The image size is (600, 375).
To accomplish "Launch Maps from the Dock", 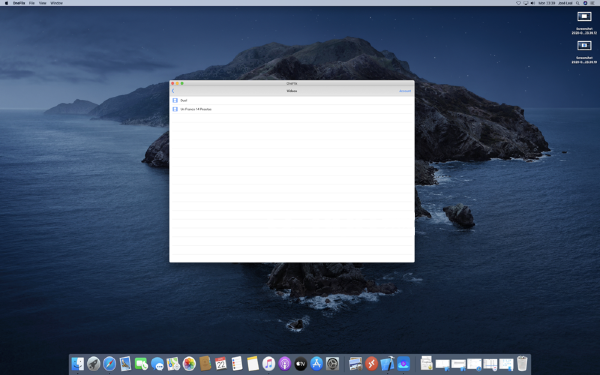I will 173,364.
